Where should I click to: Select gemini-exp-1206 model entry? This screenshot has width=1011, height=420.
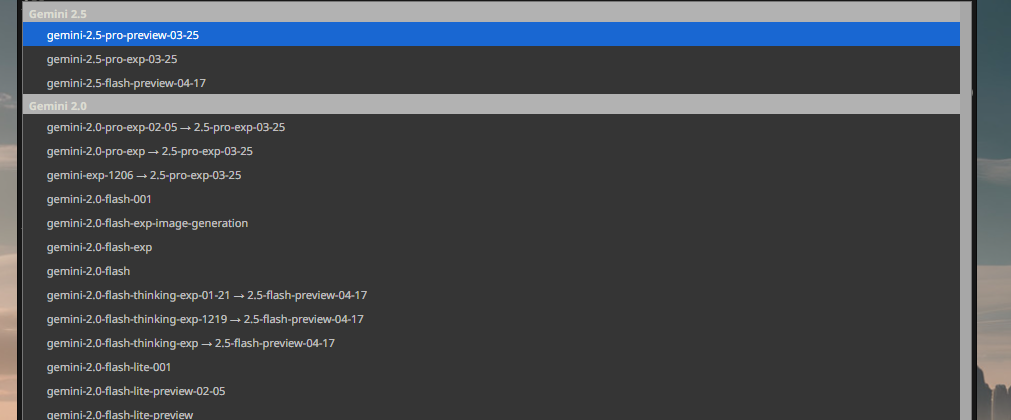(491, 175)
